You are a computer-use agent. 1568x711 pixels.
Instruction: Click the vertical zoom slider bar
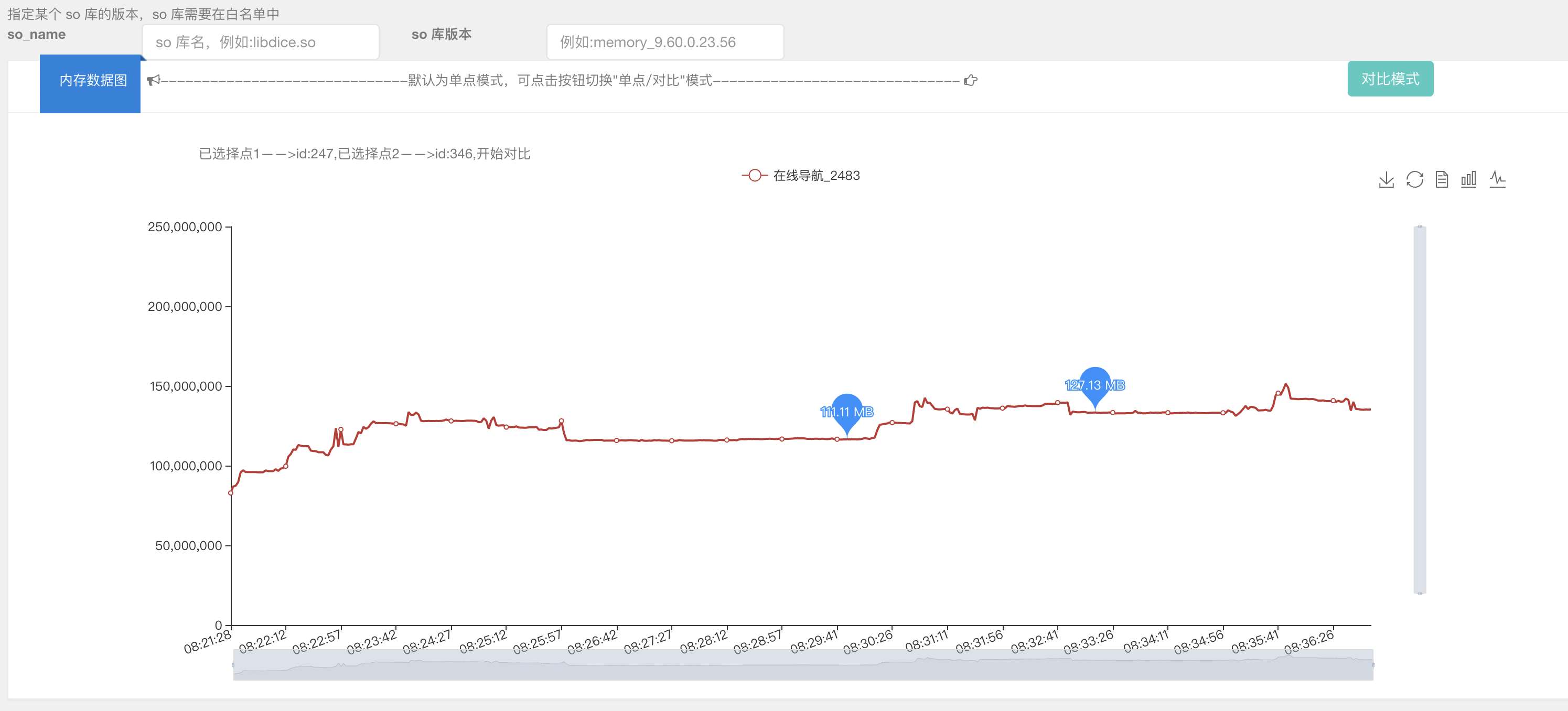[1419, 409]
